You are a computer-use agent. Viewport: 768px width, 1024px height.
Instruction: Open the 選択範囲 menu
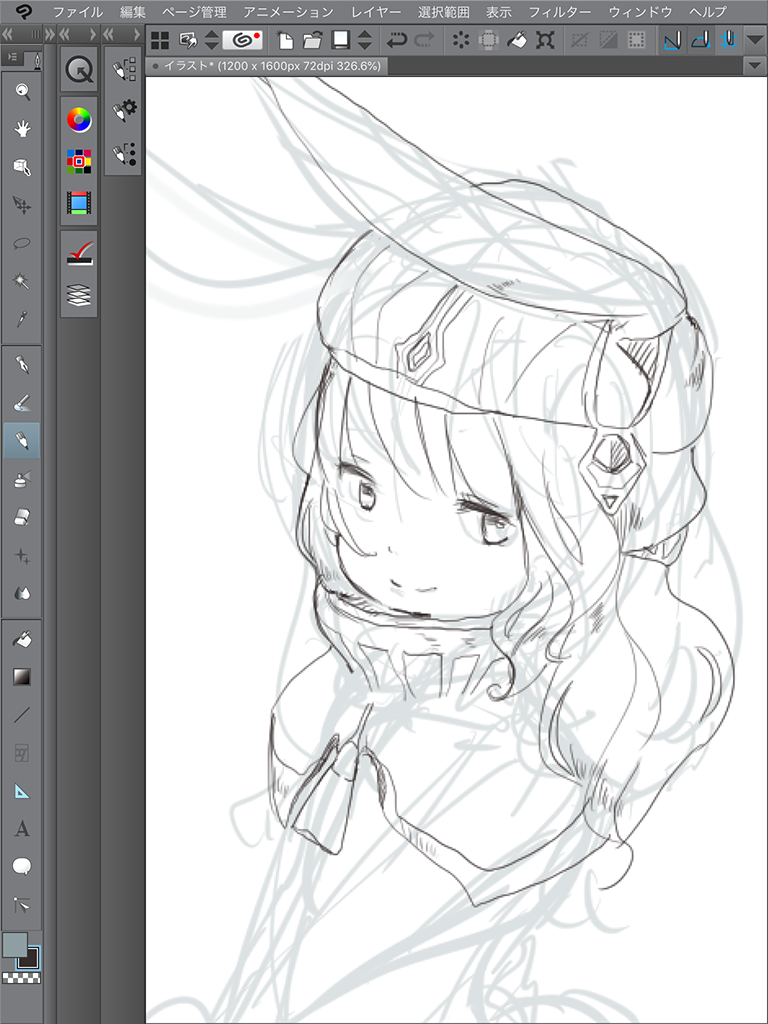443,12
